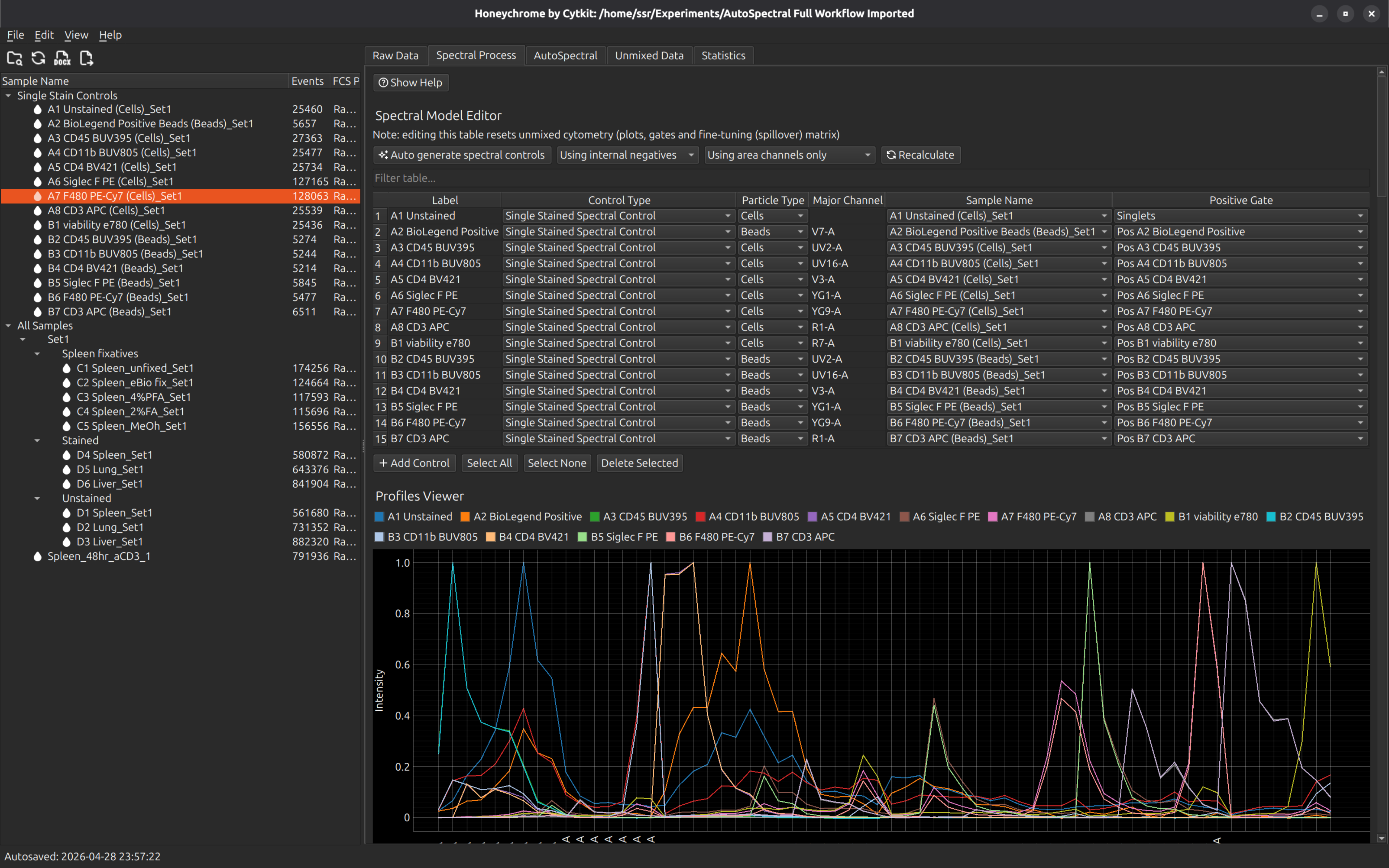Click droplet icon beside A3 CD45 BUV395 (Cells)_Set1
Viewport: 1389px width, 868px height.
[x=38, y=138]
